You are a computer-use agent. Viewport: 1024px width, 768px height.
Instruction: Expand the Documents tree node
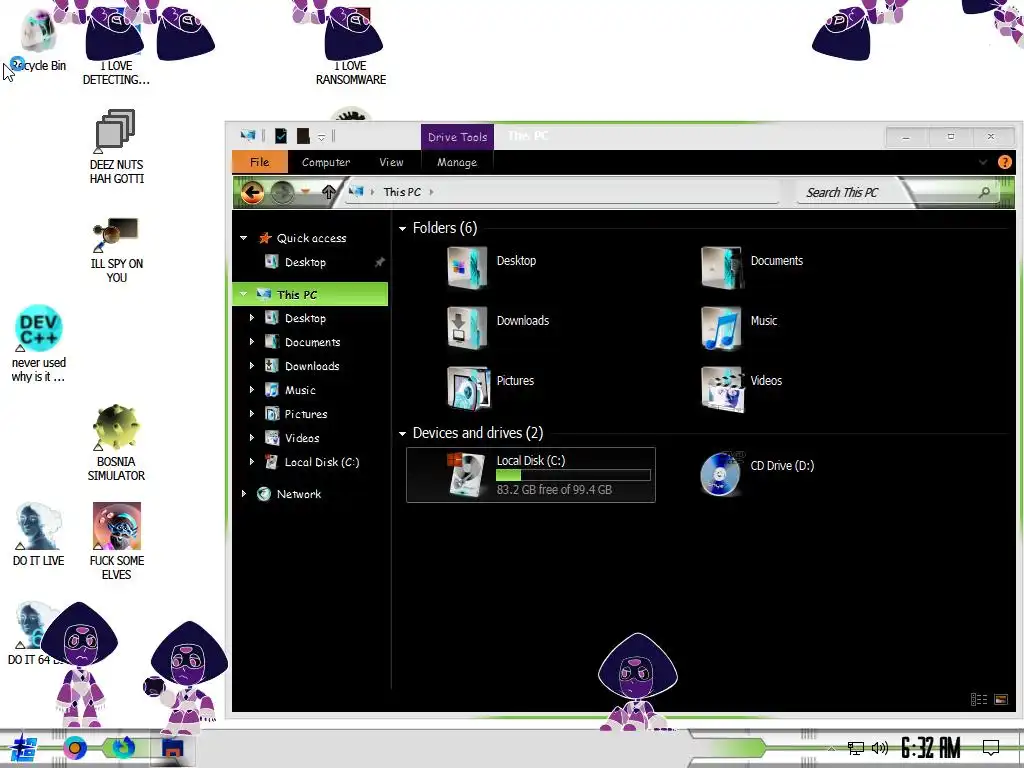252,342
